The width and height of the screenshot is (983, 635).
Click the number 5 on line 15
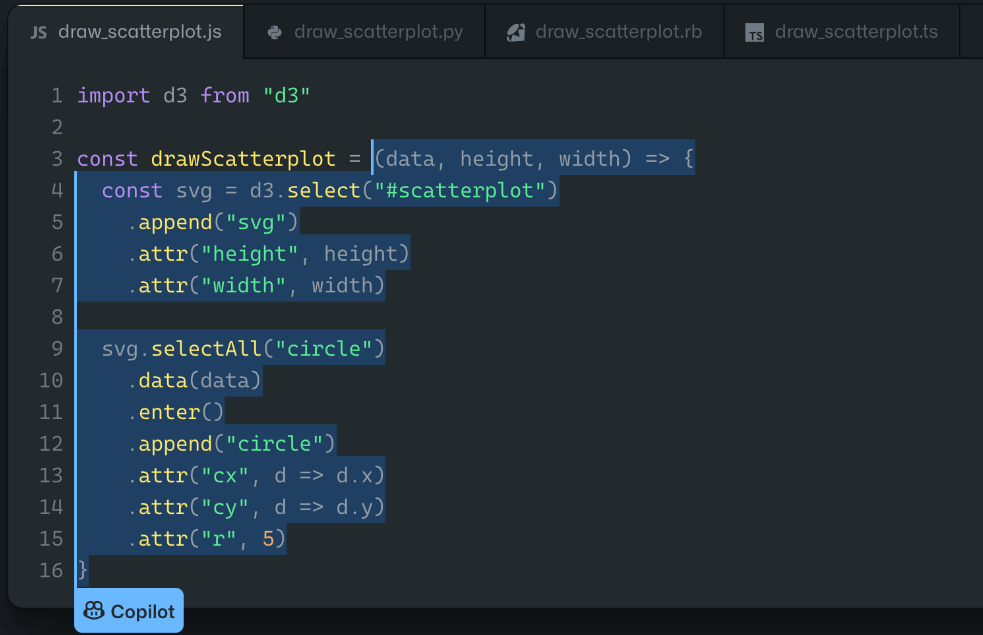click(x=268, y=540)
